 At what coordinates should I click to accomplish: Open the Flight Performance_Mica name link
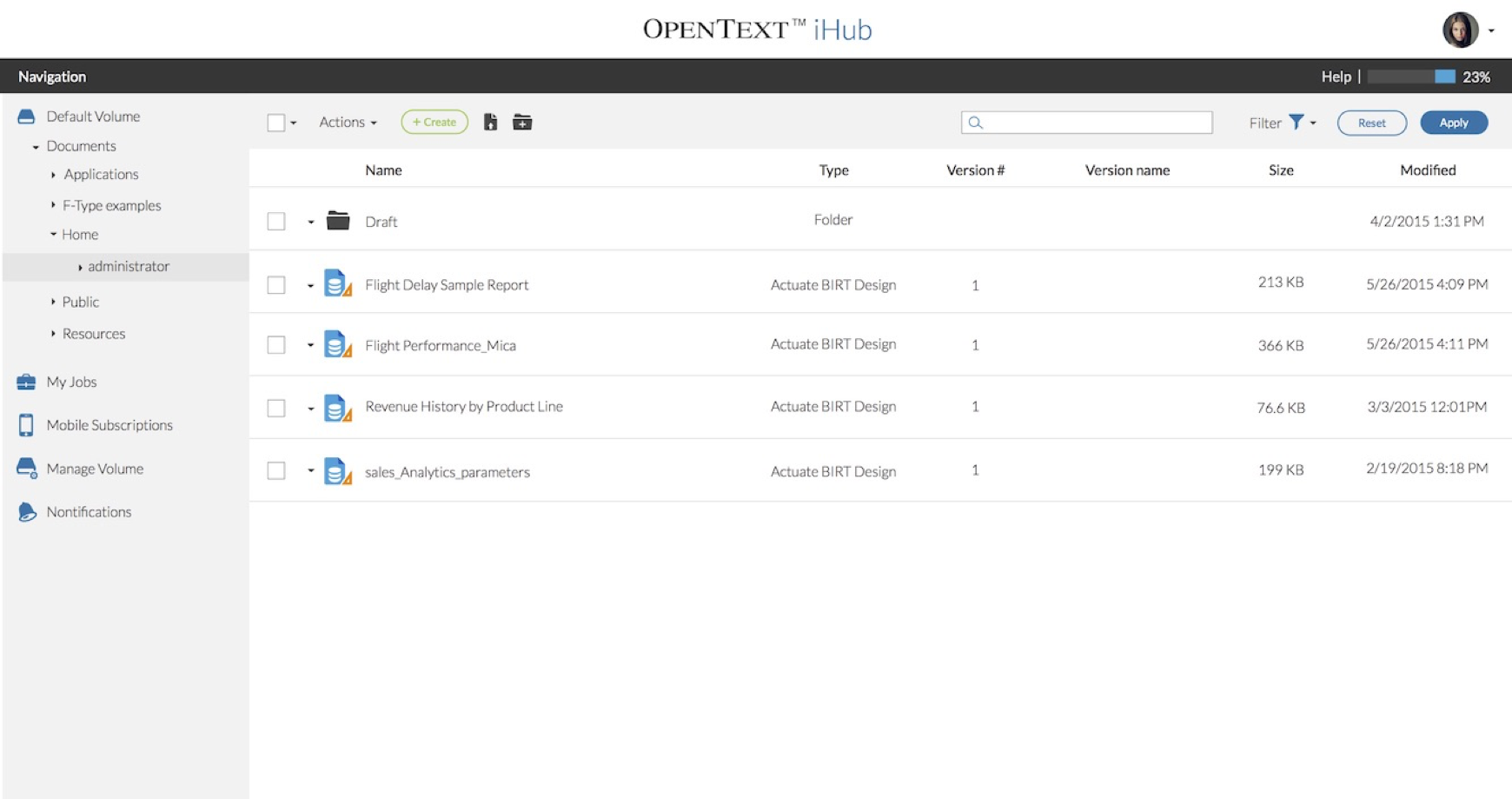(441, 346)
